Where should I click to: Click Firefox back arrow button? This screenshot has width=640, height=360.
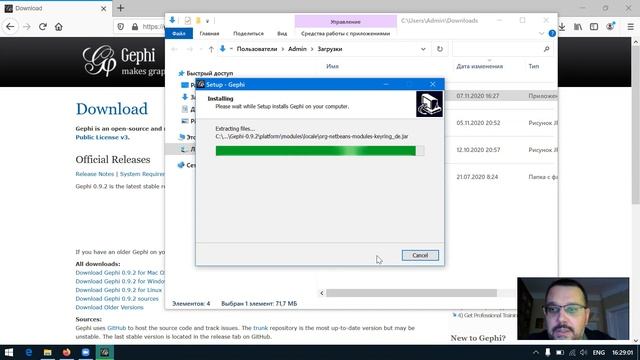(x=10, y=27)
